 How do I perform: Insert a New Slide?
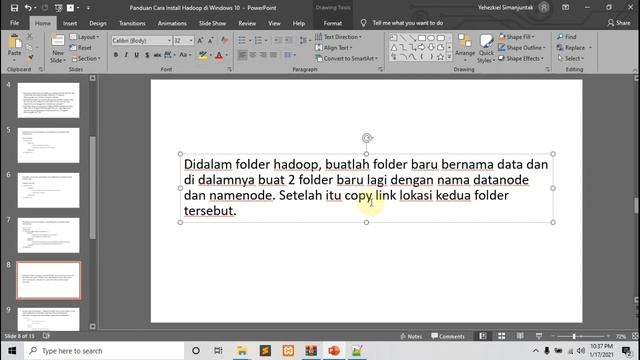click(58, 49)
